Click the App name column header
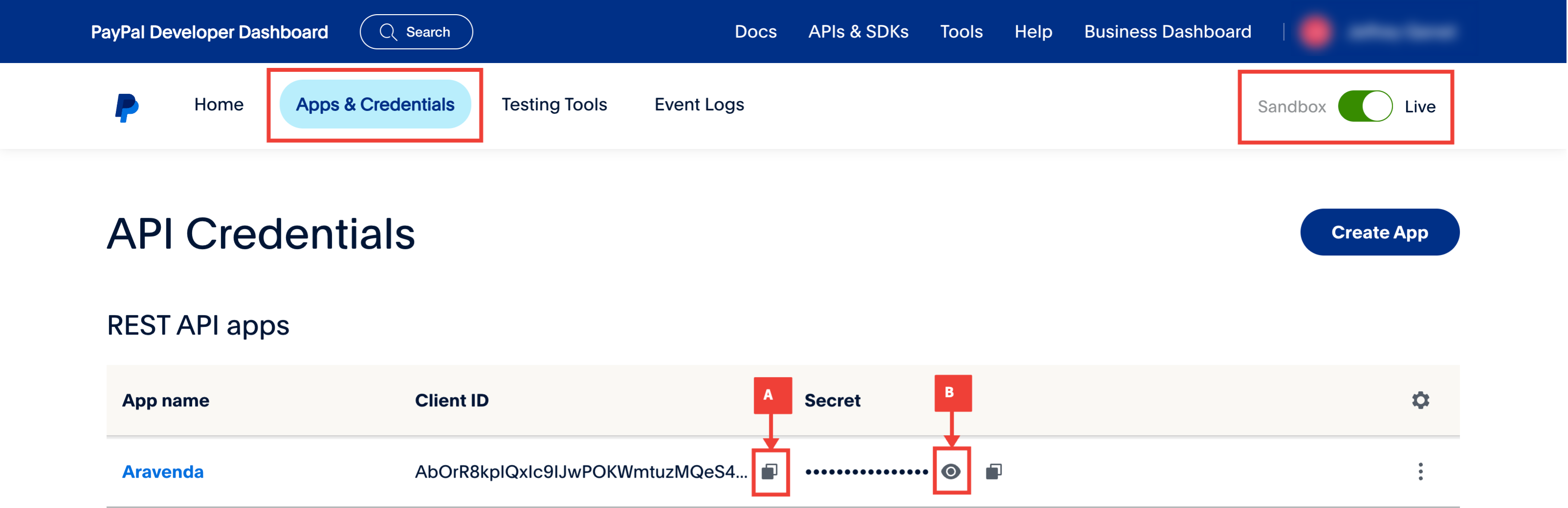This screenshot has width=1568, height=508. pyautogui.click(x=166, y=401)
